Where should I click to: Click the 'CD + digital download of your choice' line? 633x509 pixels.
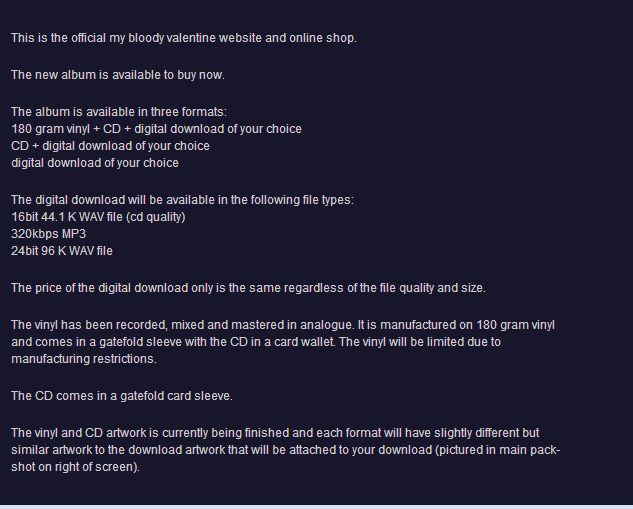point(110,146)
